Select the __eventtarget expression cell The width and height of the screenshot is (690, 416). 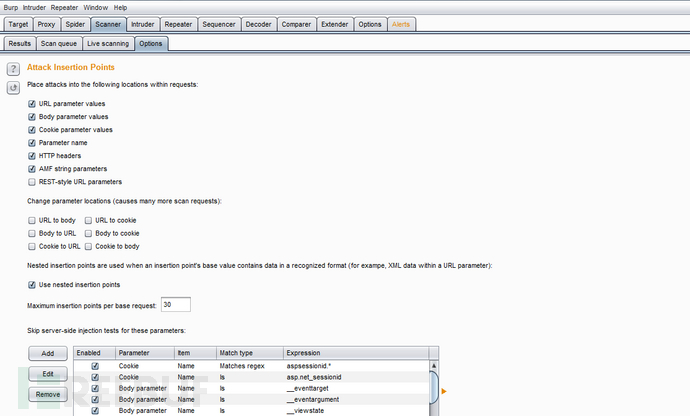[356, 388]
